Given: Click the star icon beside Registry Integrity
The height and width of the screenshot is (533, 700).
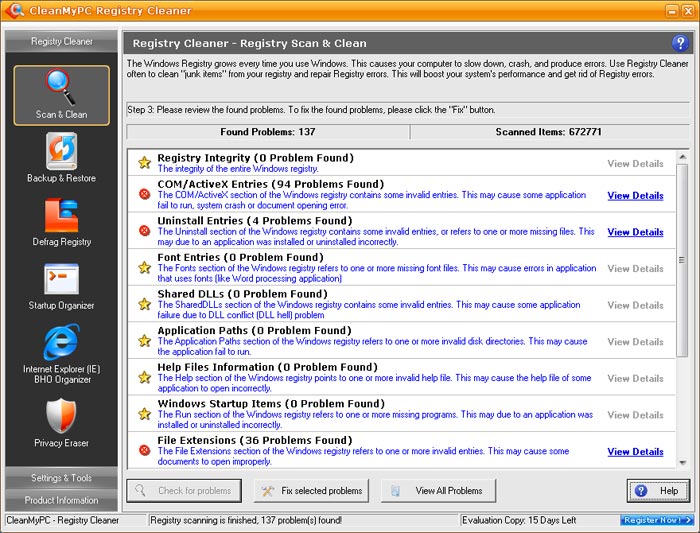Looking at the screenshot, I should pos(144,162).
